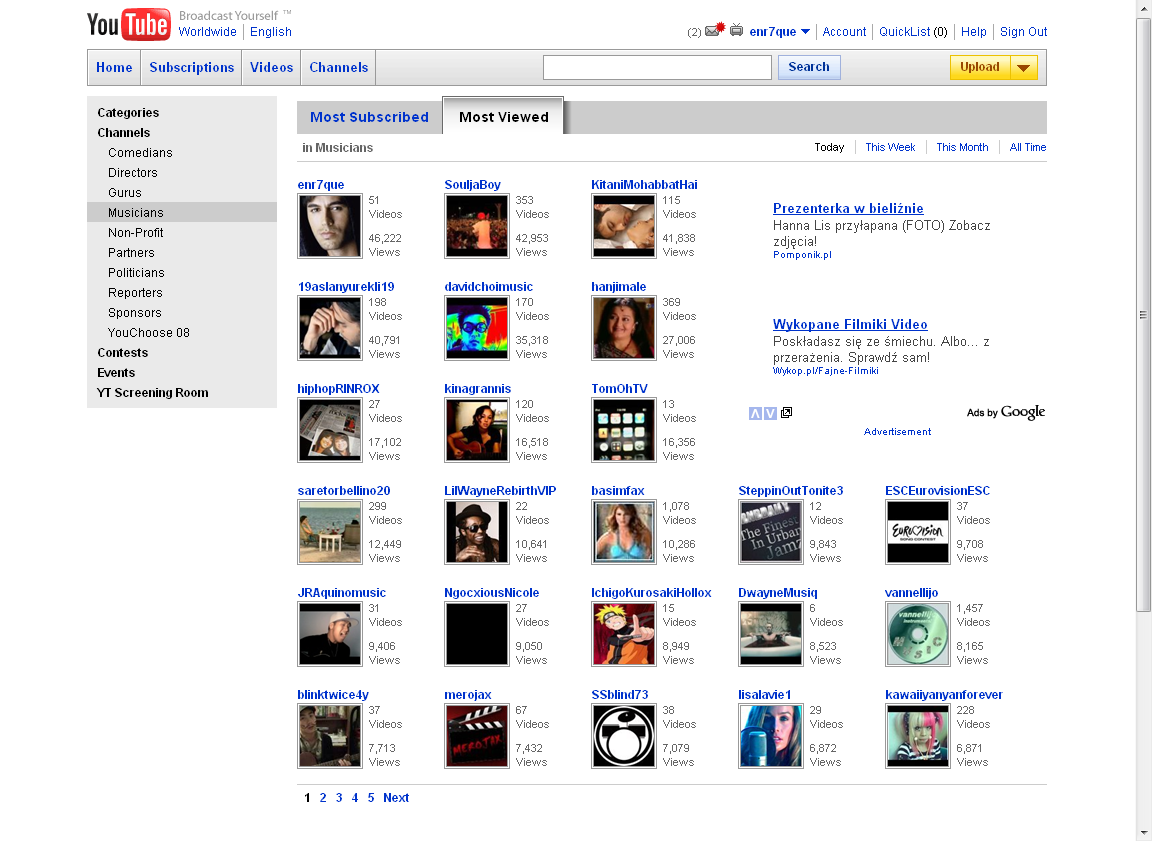Viewport: 1152px width, 841px height.
Task: Click the LilWayneRebirthVIP channel name
Action: click(x=500, y=491)
